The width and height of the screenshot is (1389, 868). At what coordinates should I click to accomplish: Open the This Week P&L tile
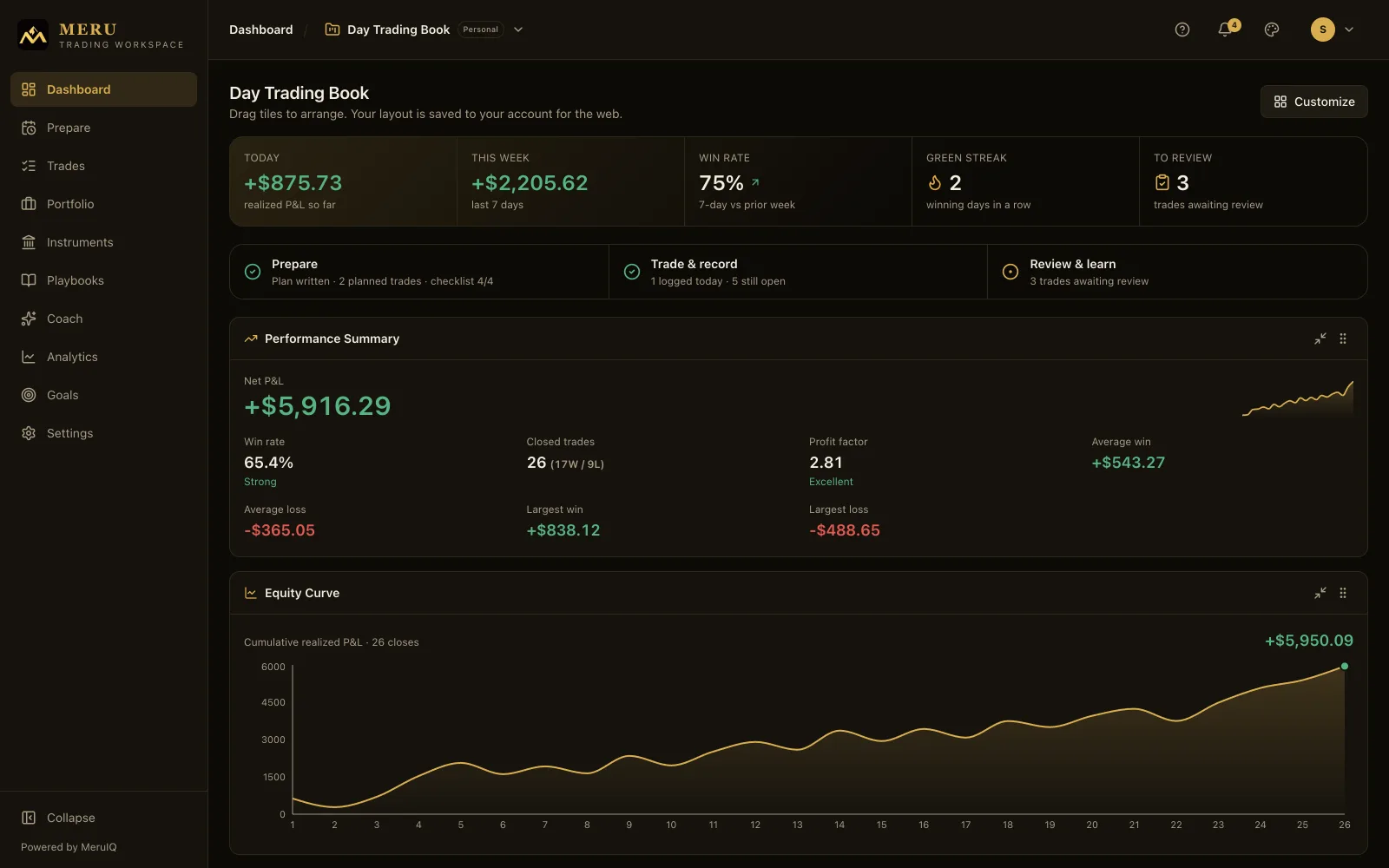[x=570, y=181]
